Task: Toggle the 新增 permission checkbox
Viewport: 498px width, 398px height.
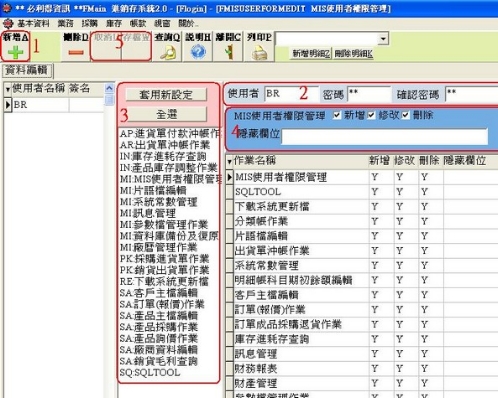Action: [x=337, y=115]
